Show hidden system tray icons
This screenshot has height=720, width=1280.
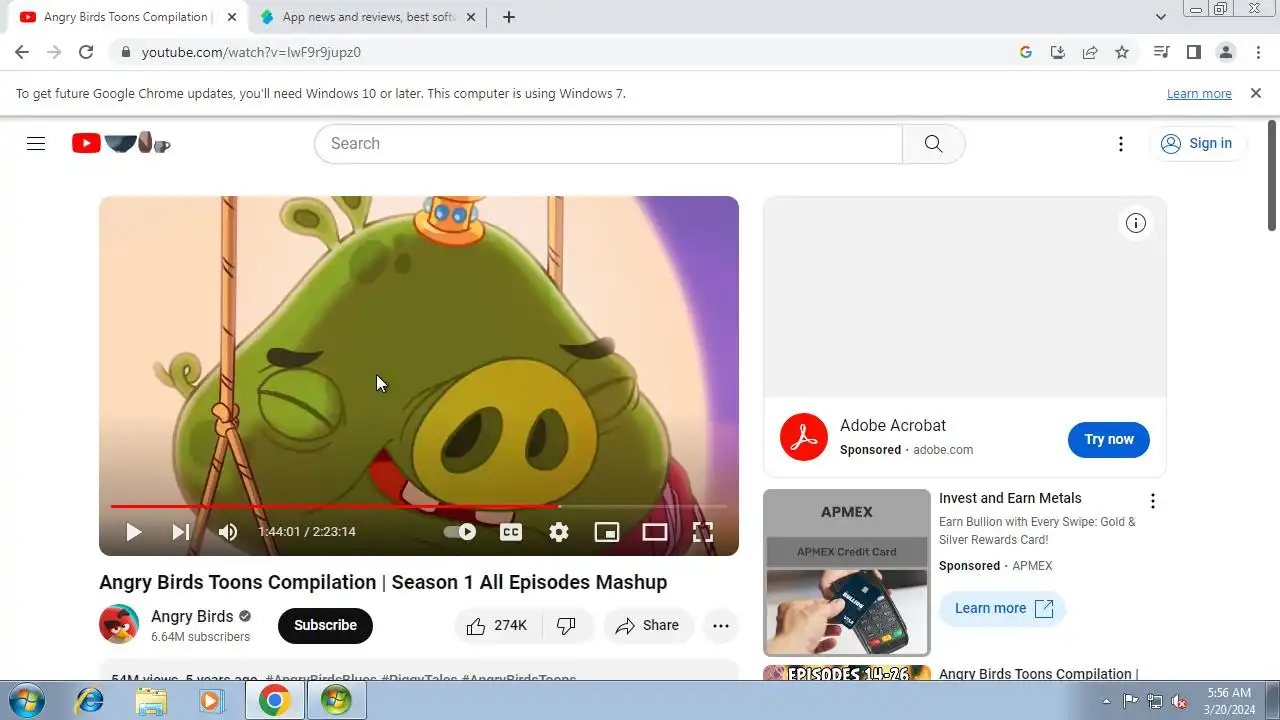click(x=1106, y=701)
